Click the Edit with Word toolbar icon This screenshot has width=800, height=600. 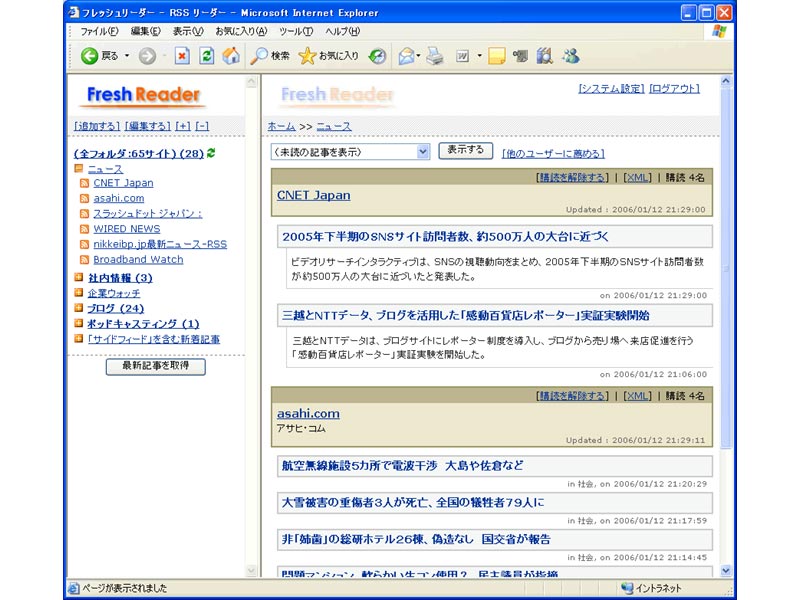pyautogui.click(x=462, y=56)
